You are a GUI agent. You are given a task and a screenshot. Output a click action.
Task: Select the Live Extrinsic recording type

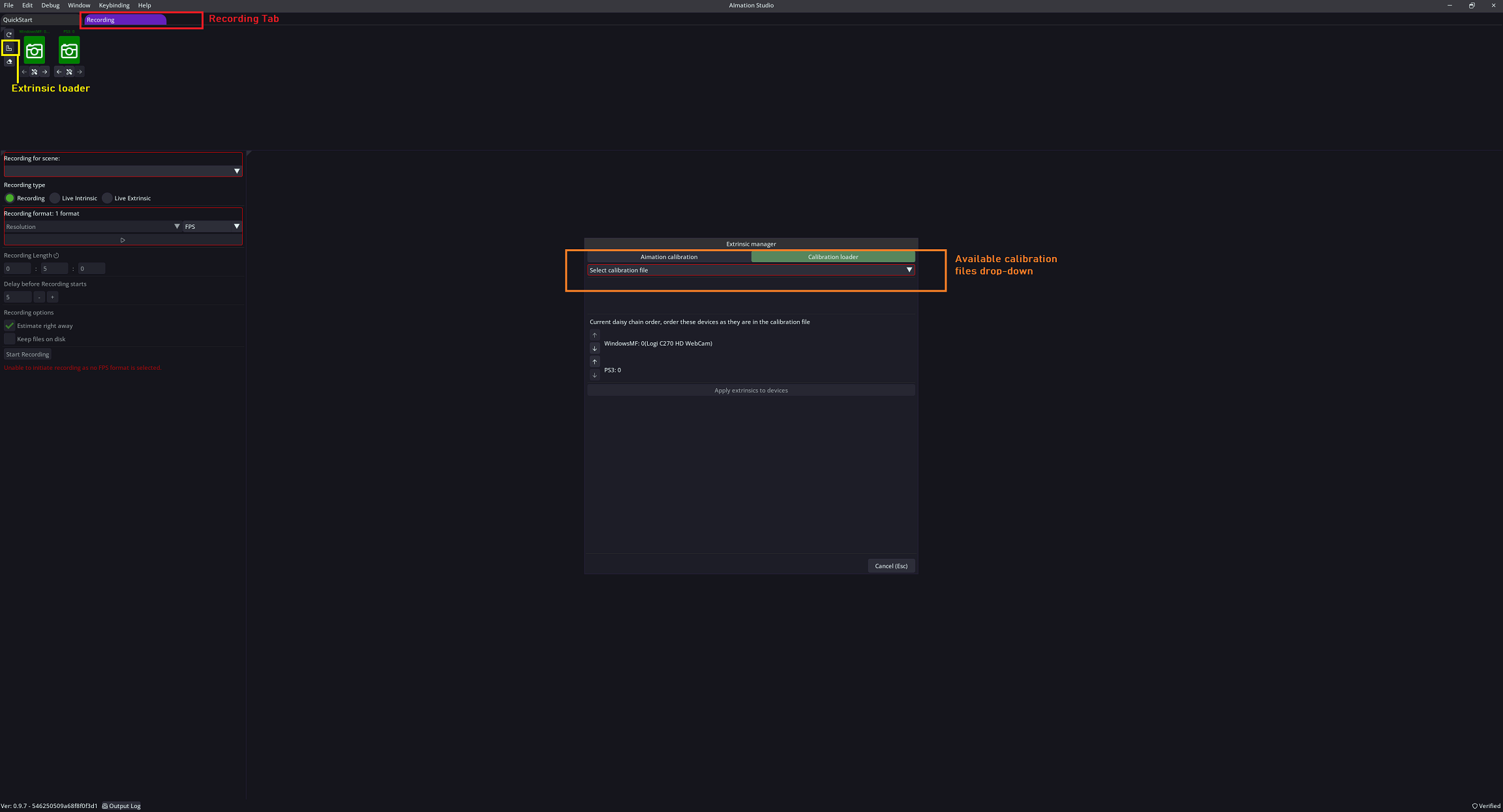pos(108,198)
